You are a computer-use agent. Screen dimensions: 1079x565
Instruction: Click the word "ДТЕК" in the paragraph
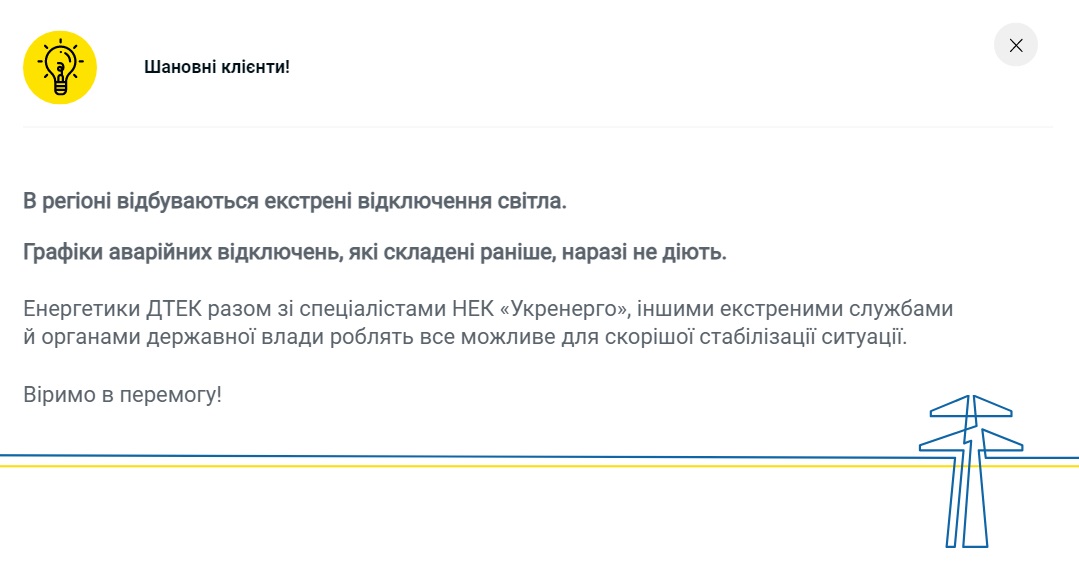tap(174, 308)
